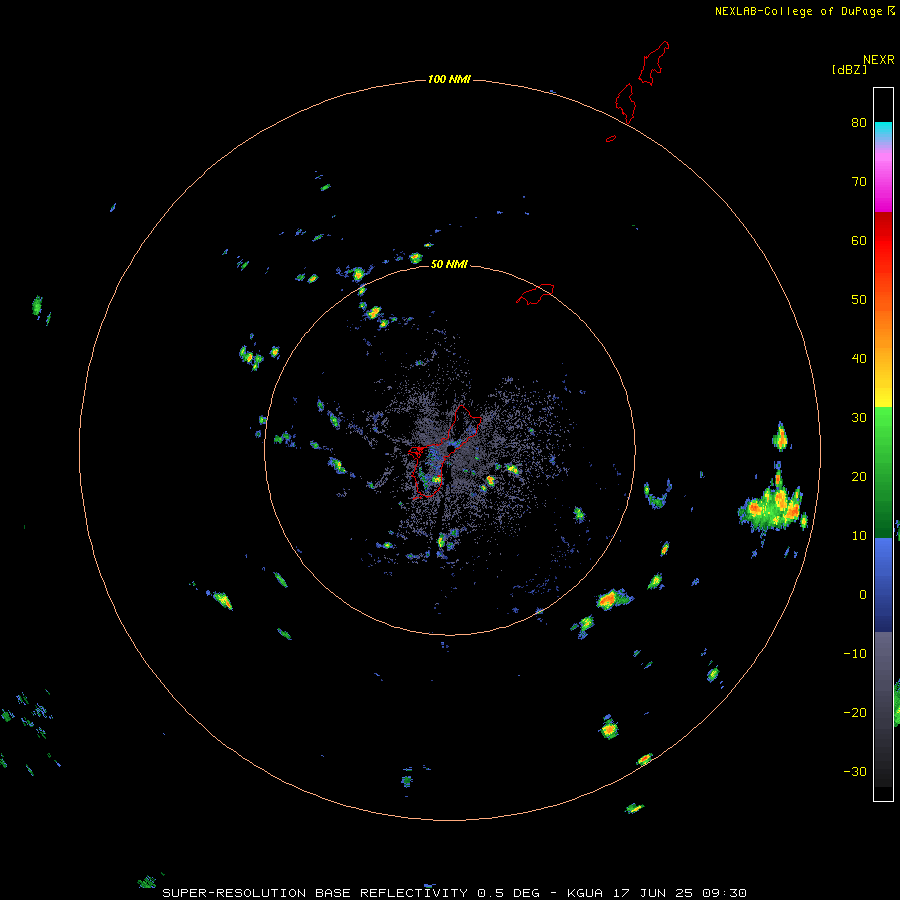Click the NEXR label above the color scale
This screenshot has height=900, width=900.
pyautogui.click(x=879, y=60)
